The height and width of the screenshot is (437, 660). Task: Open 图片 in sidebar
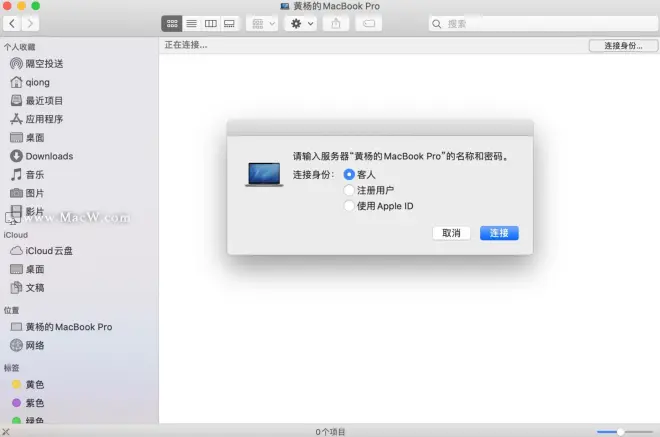27,193
